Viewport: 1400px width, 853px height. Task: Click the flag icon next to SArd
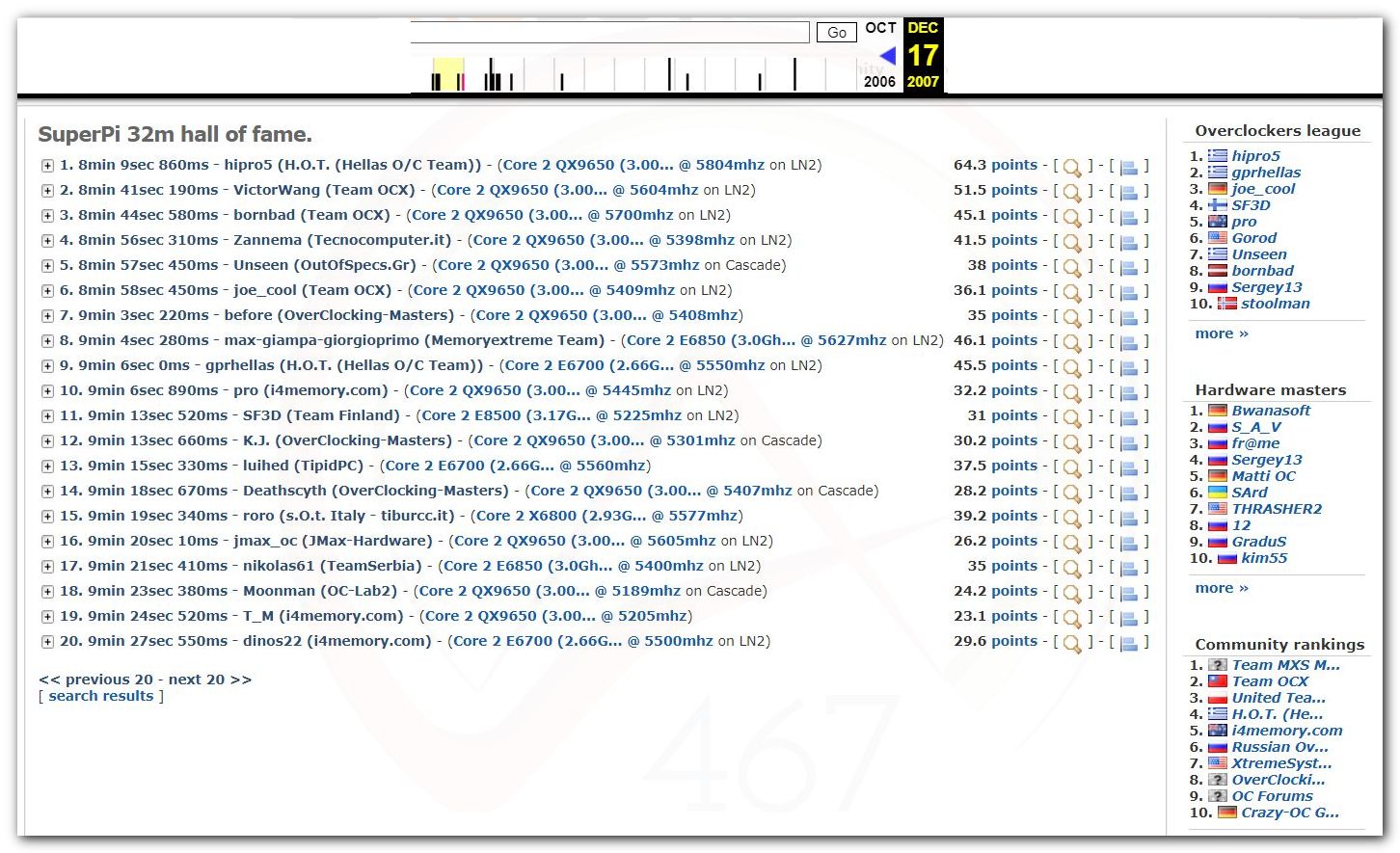coord(1218,493)
